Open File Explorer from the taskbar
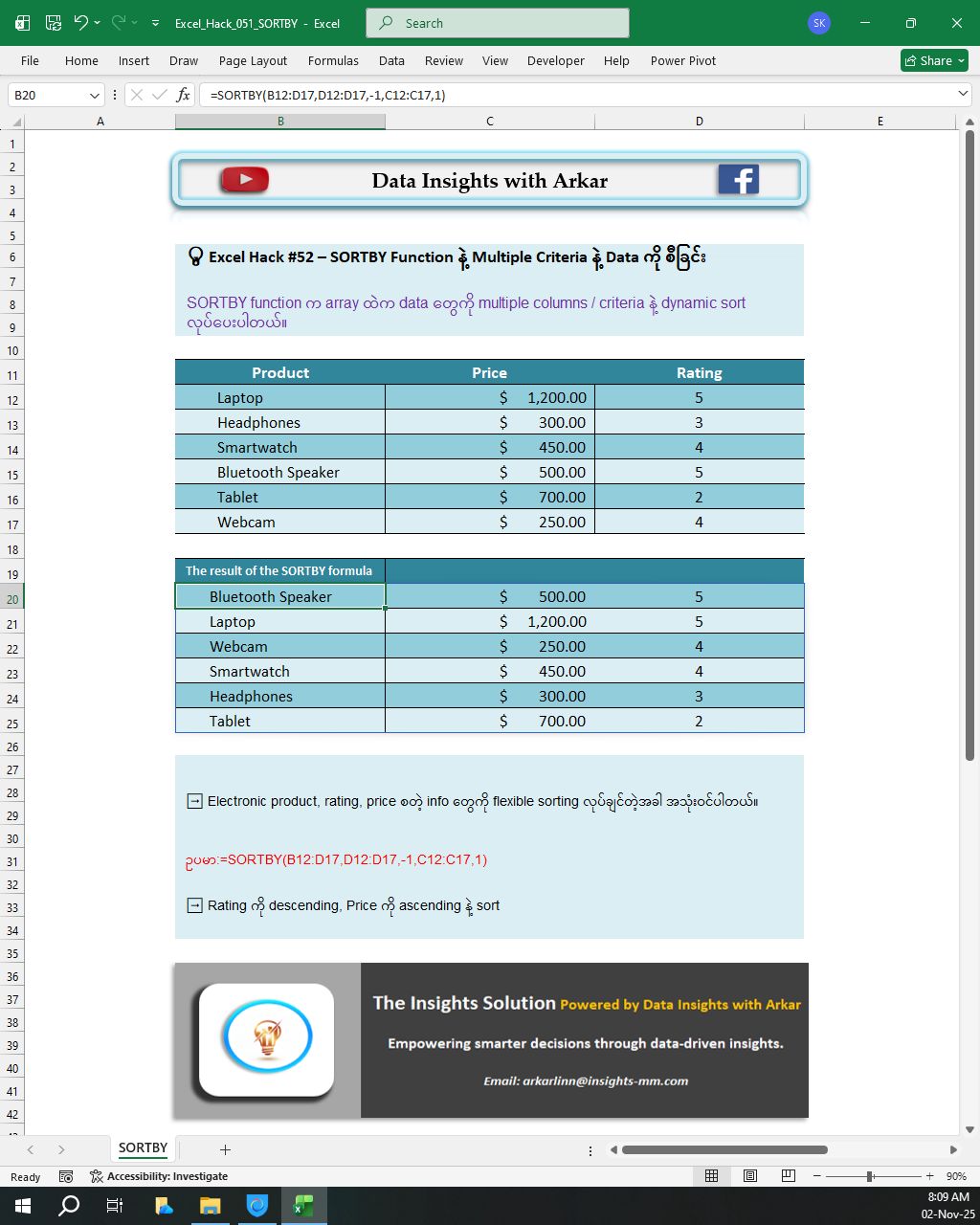 pyautogui.click(x=211, y=1206)
